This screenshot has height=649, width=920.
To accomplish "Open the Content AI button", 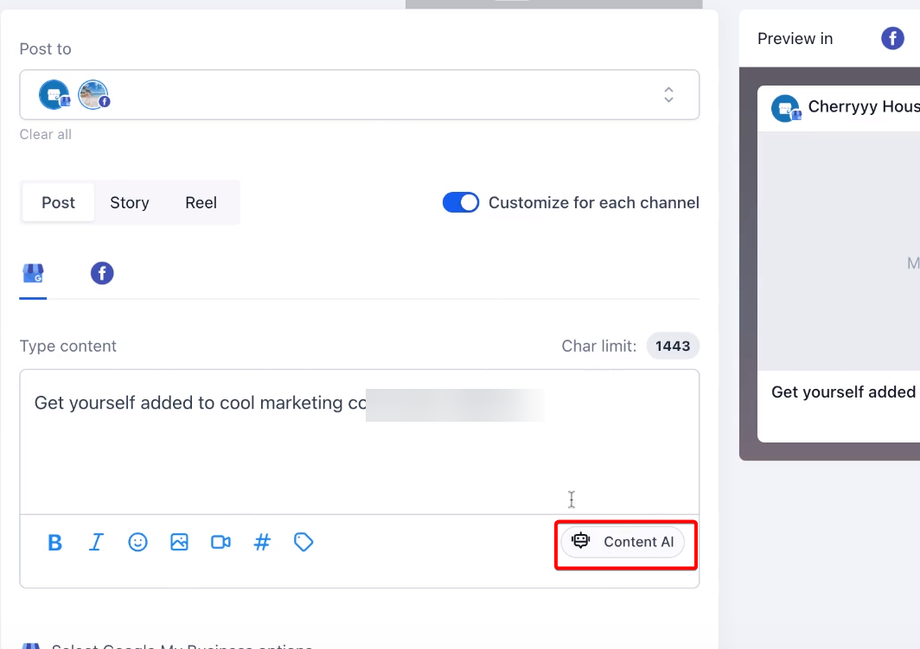I will pos(624,542).
